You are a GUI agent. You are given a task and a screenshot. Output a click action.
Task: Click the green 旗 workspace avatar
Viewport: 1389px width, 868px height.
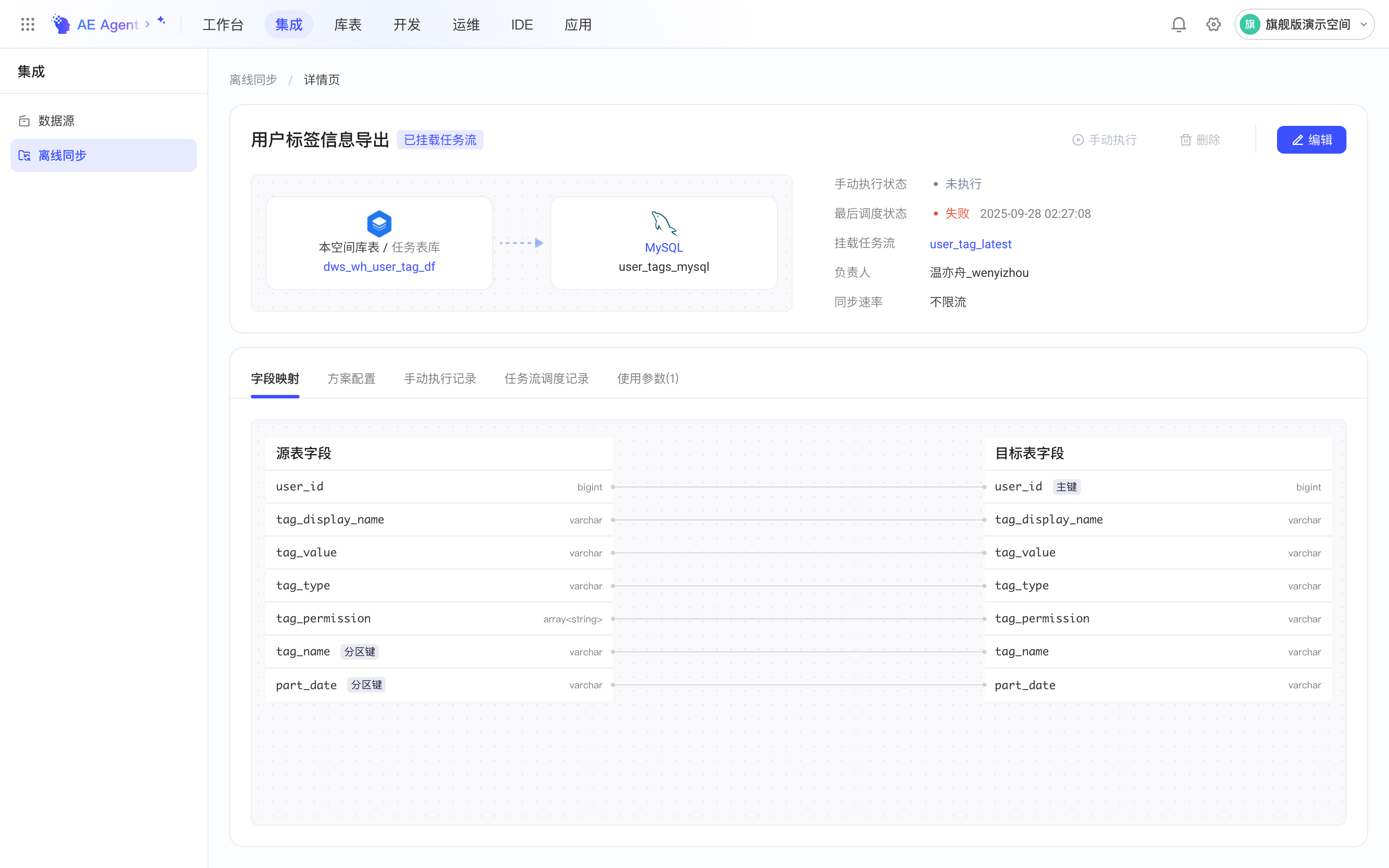coord(1250,24)
